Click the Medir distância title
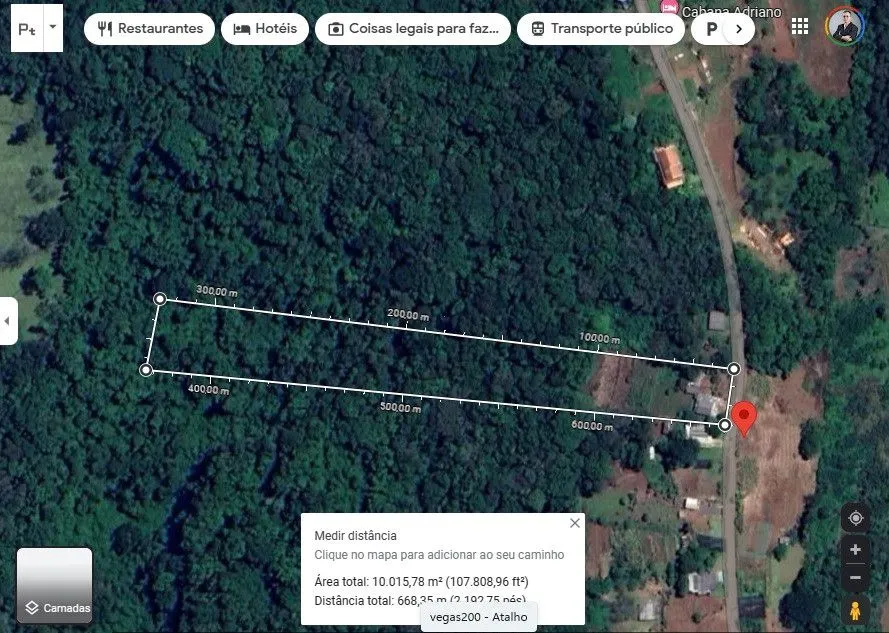The width and height of the screenshot is (889, 633). click(x=355, y=535)
